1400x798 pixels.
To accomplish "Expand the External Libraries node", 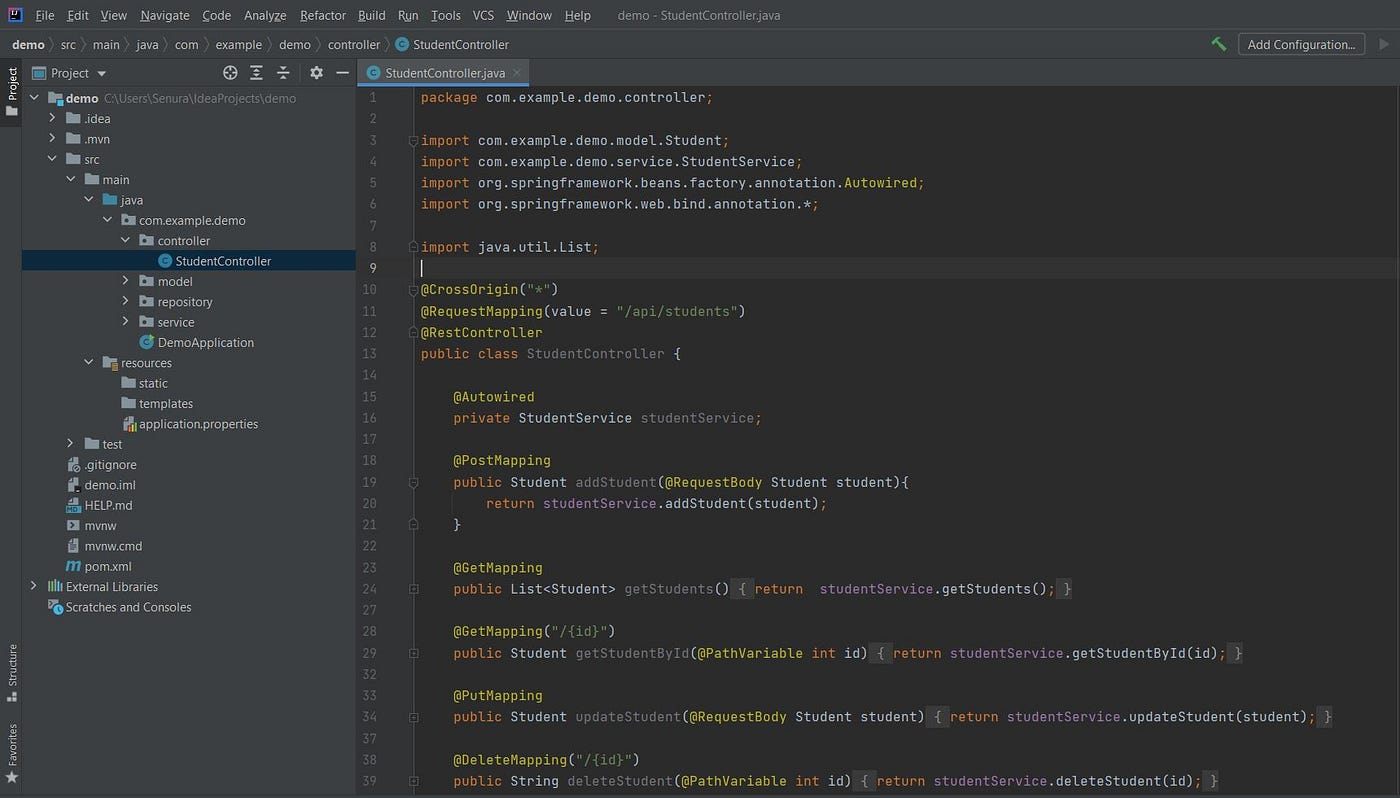I will [x=34, y=586].
